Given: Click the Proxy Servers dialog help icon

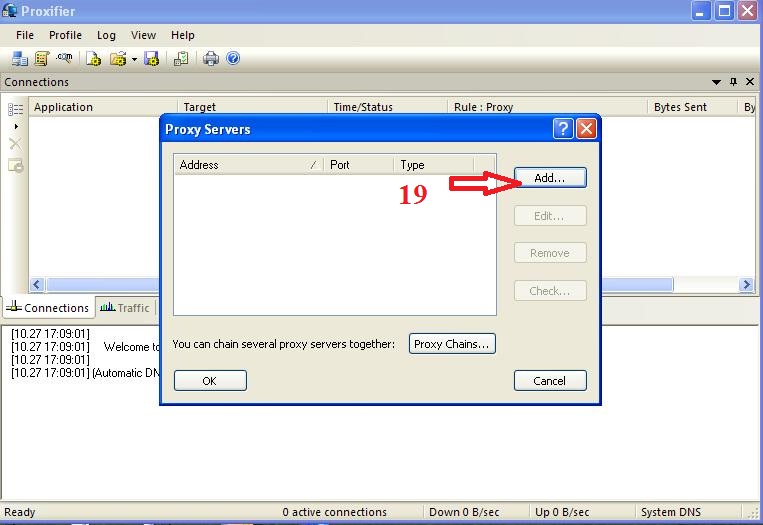Looking at the screenshot, I should pos(563,129).
